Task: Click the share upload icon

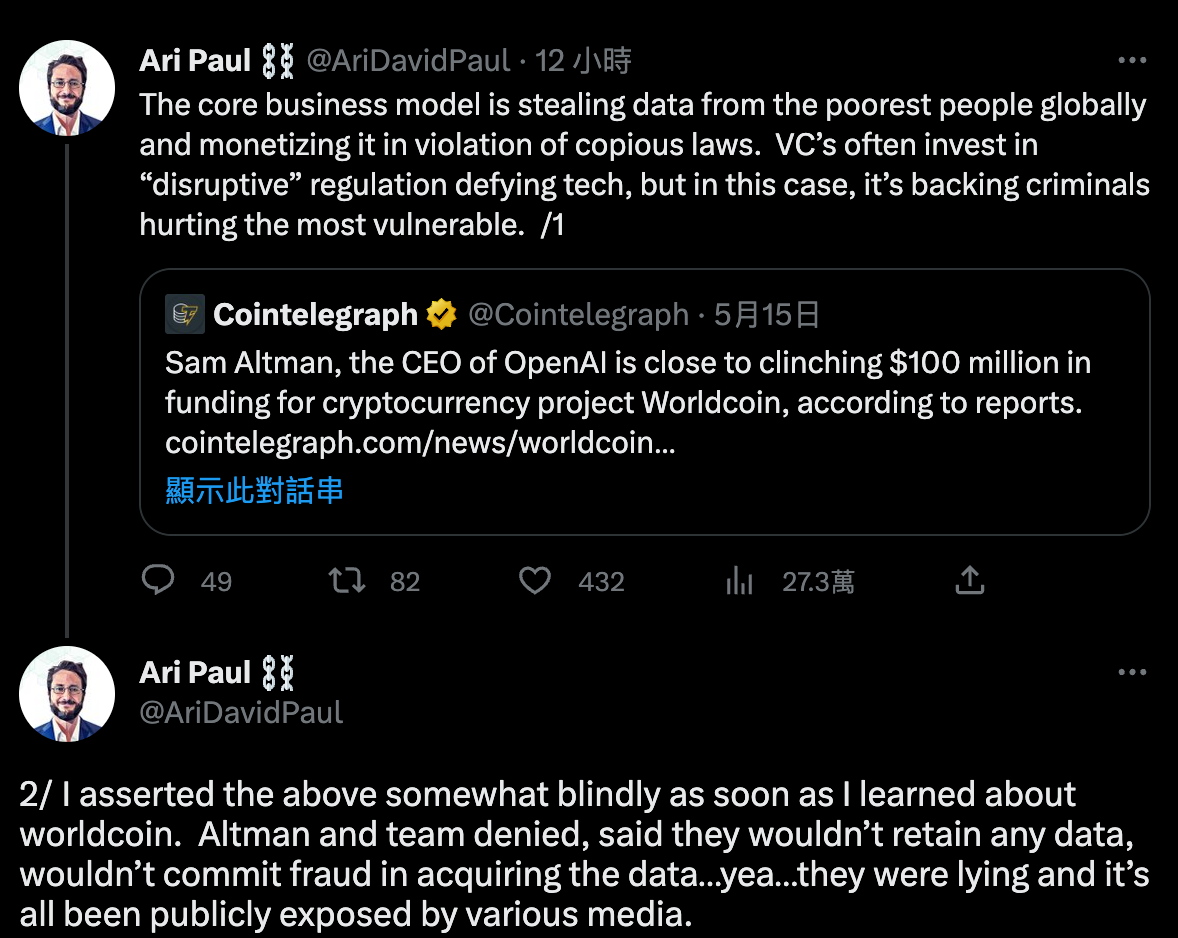Action: tap(970, 580)
